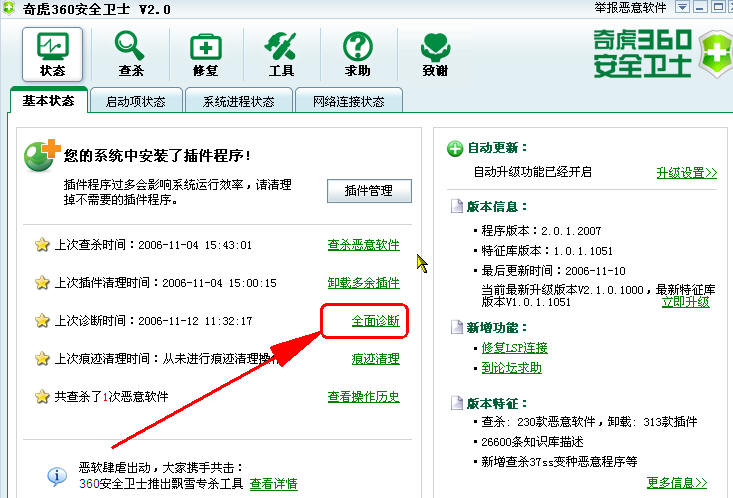This screenshot has height=498, width=733.
Task: Open the 致谢 thanks heart icon
Action: tap(435, 54)
